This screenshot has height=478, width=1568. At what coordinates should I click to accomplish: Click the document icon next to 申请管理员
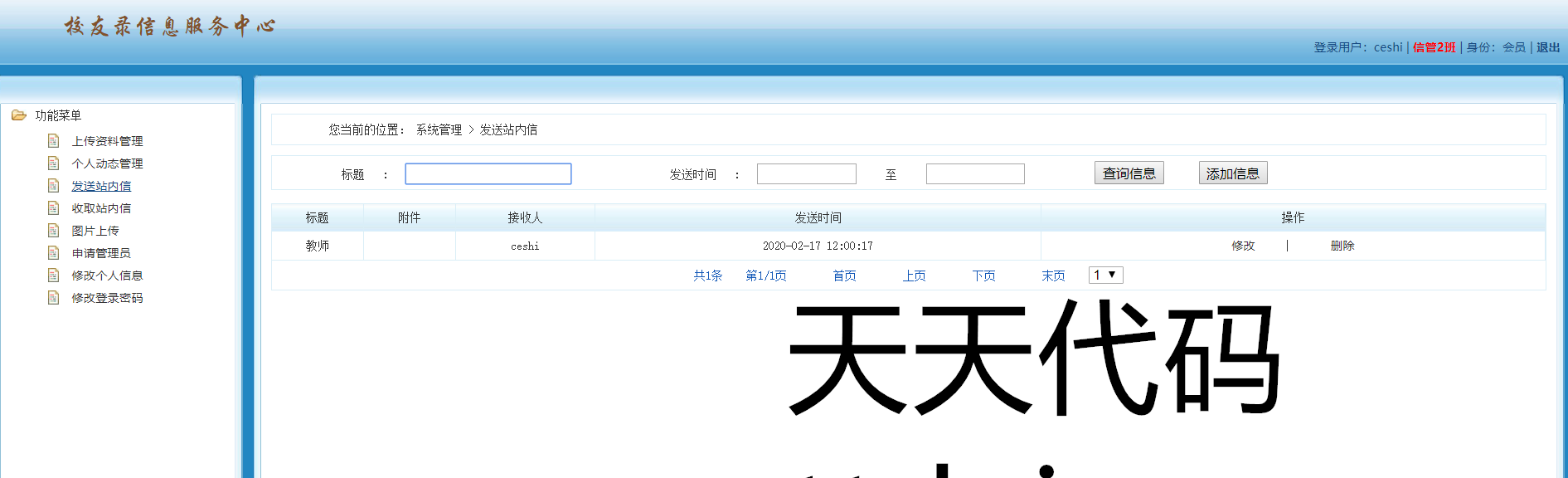pos(54,253)
